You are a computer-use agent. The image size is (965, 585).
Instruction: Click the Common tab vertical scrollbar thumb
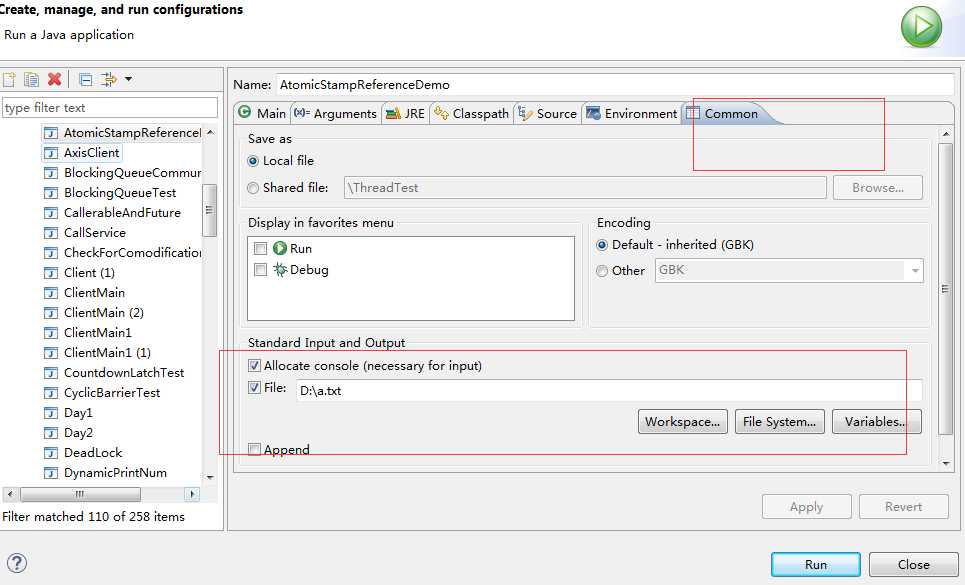945,289
